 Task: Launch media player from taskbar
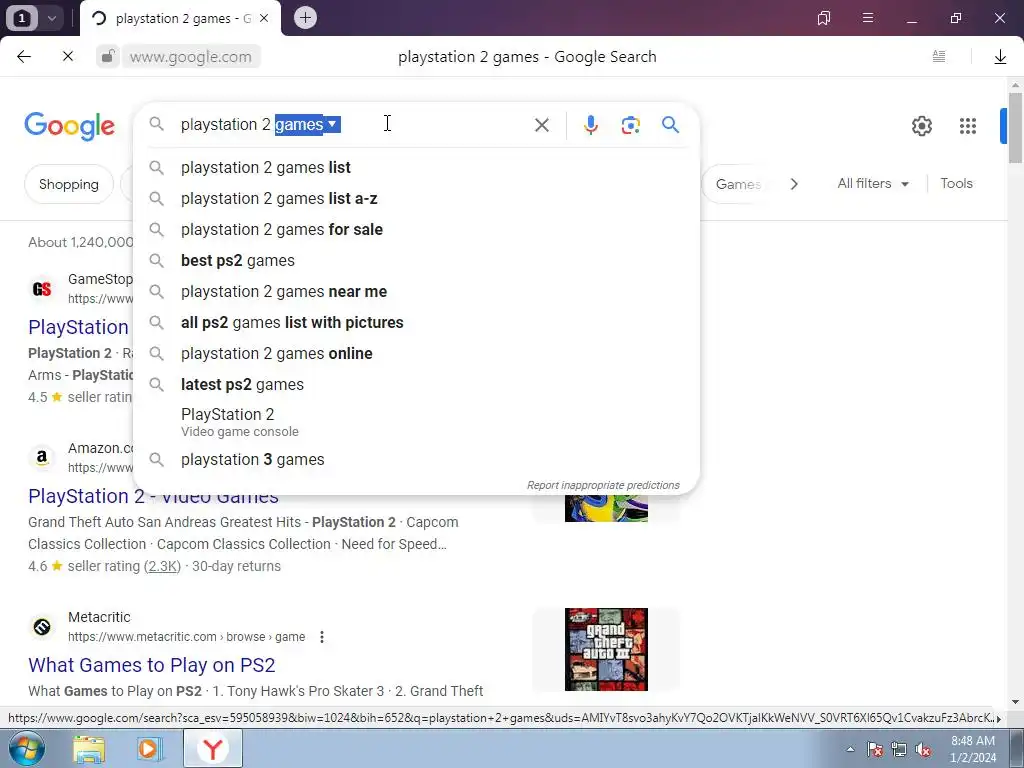[150, 749]
